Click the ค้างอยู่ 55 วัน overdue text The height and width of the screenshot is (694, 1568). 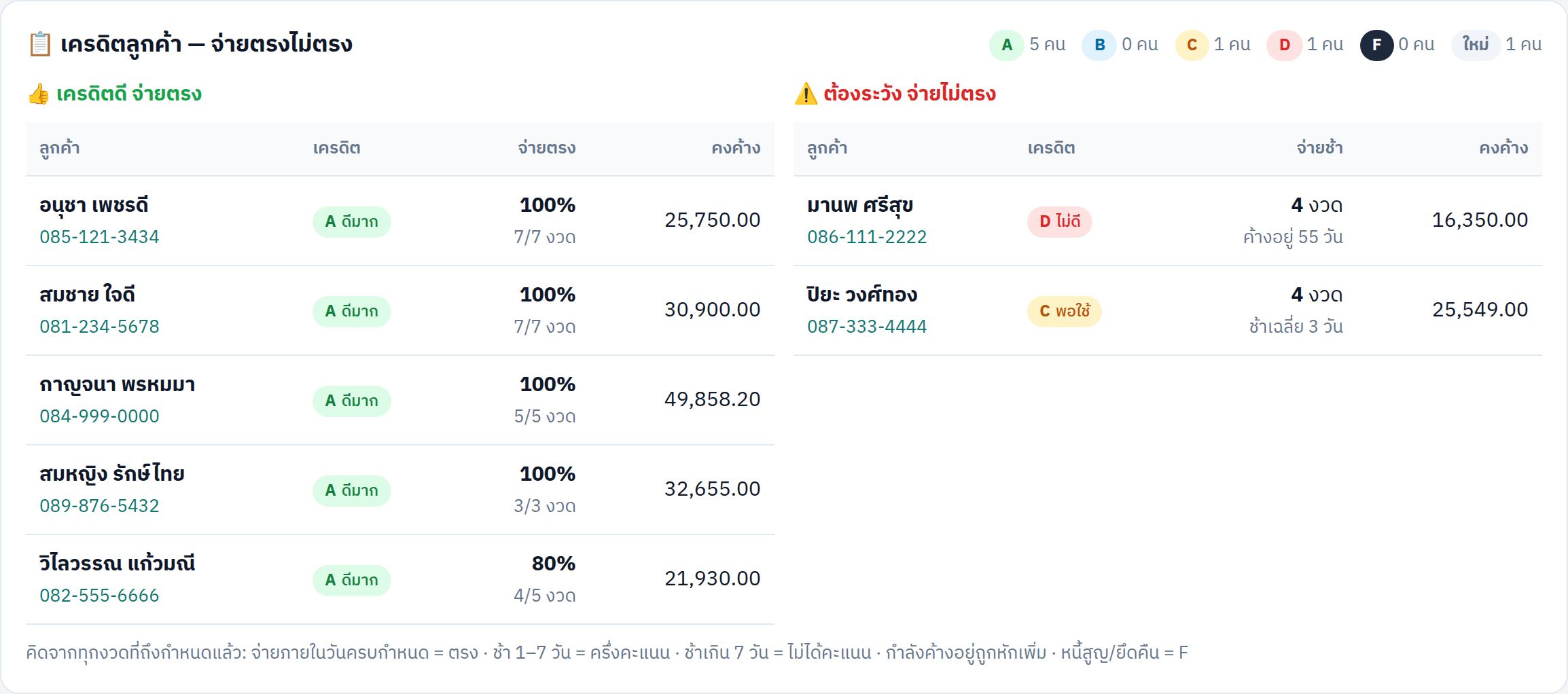click(x=1293, y=237)
